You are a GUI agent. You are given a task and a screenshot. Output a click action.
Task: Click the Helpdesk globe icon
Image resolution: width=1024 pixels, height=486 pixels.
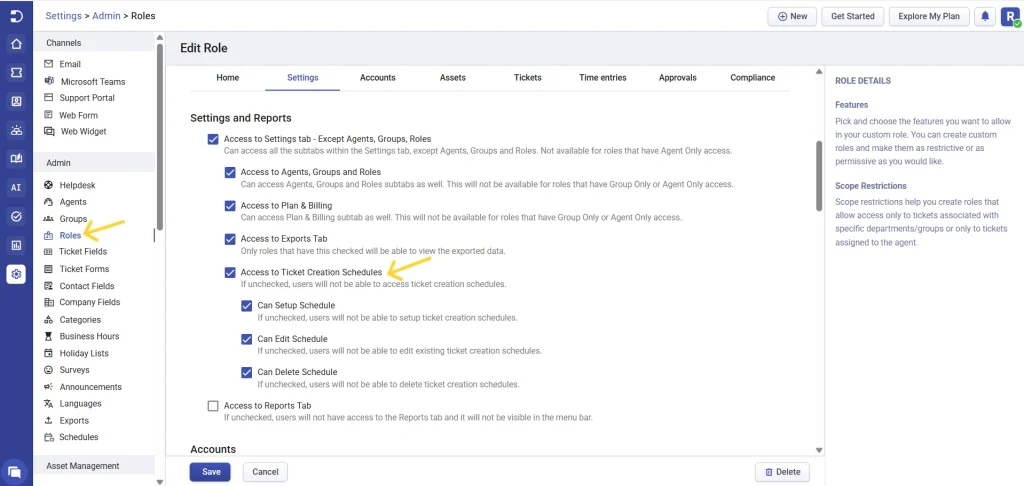point(48,186)
